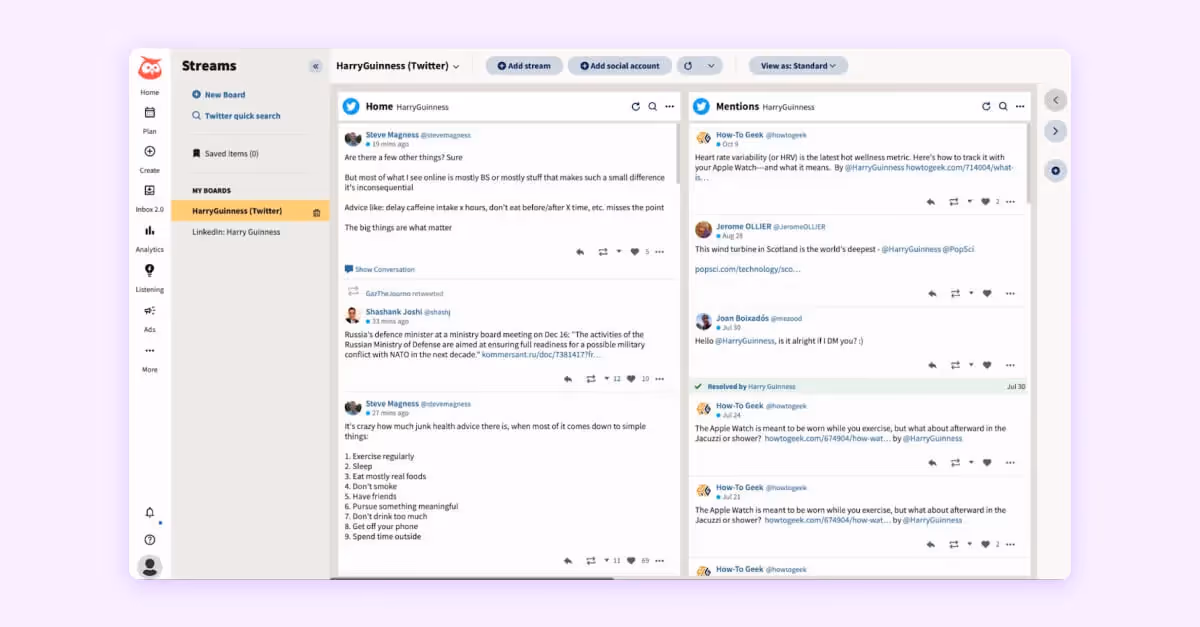
Task: Open the Plan calendar section
Action: coord(149,119)
